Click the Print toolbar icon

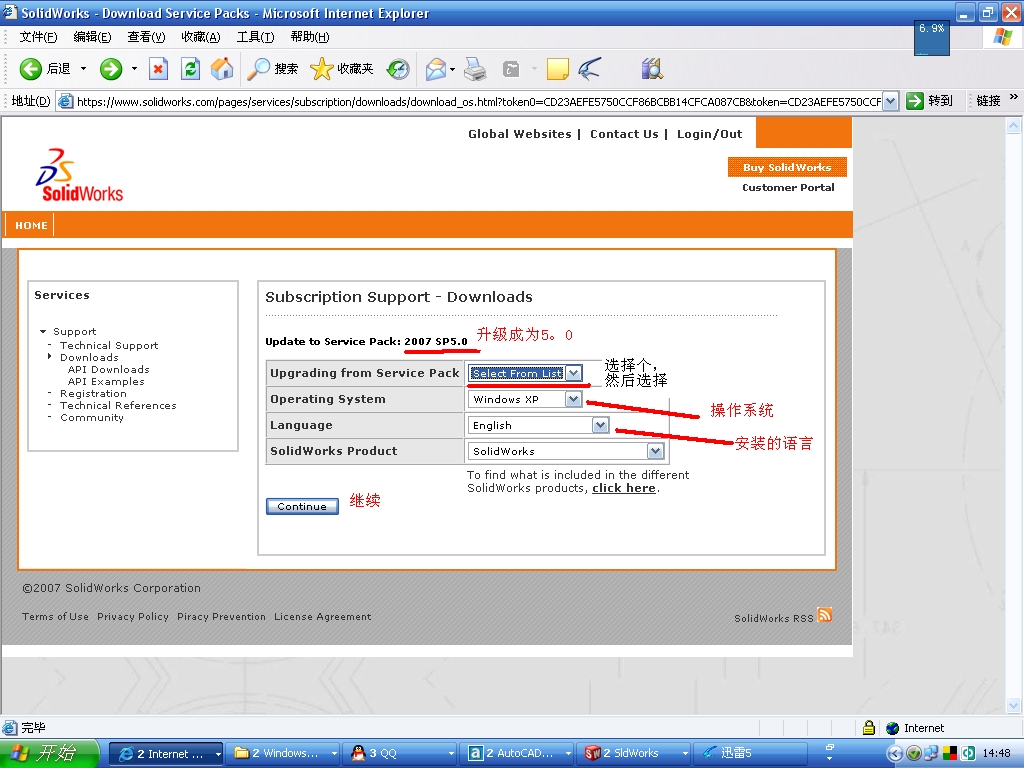click(x=475, y=69)
